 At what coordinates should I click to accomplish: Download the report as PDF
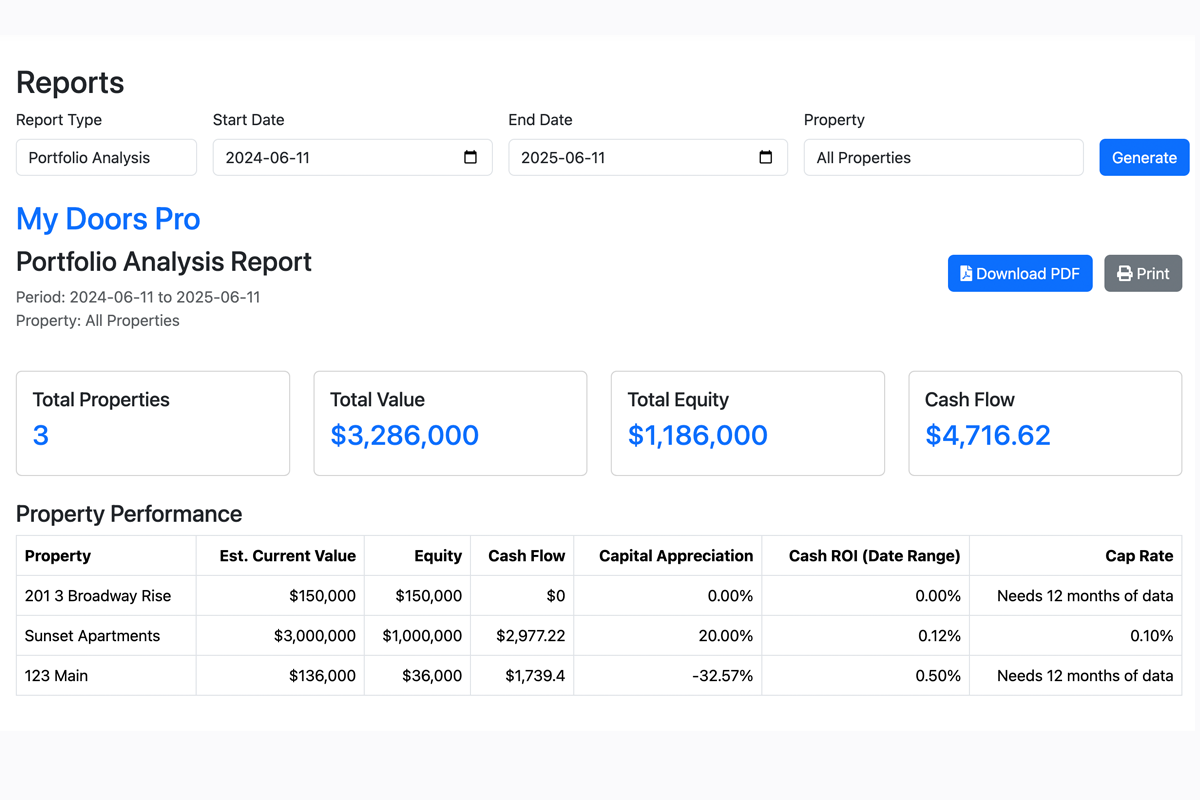click(x=1019, y=273)
